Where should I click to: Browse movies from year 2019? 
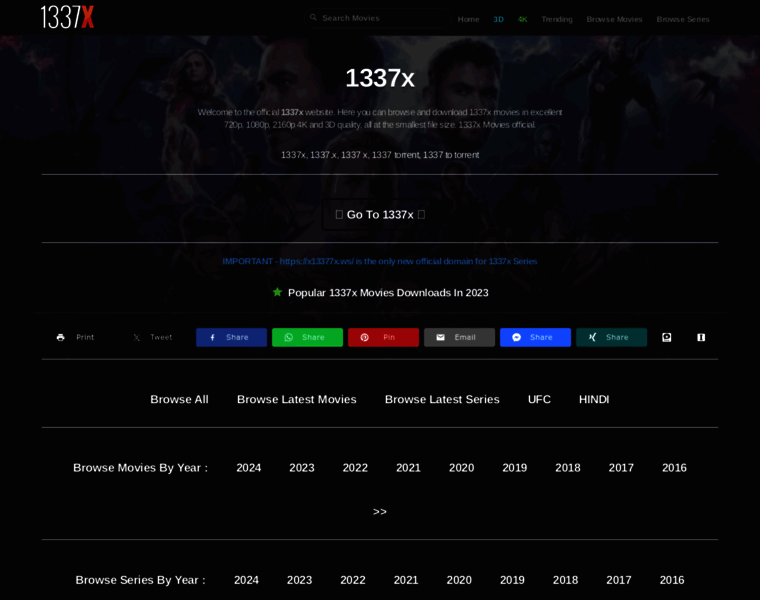pos(515,468)
